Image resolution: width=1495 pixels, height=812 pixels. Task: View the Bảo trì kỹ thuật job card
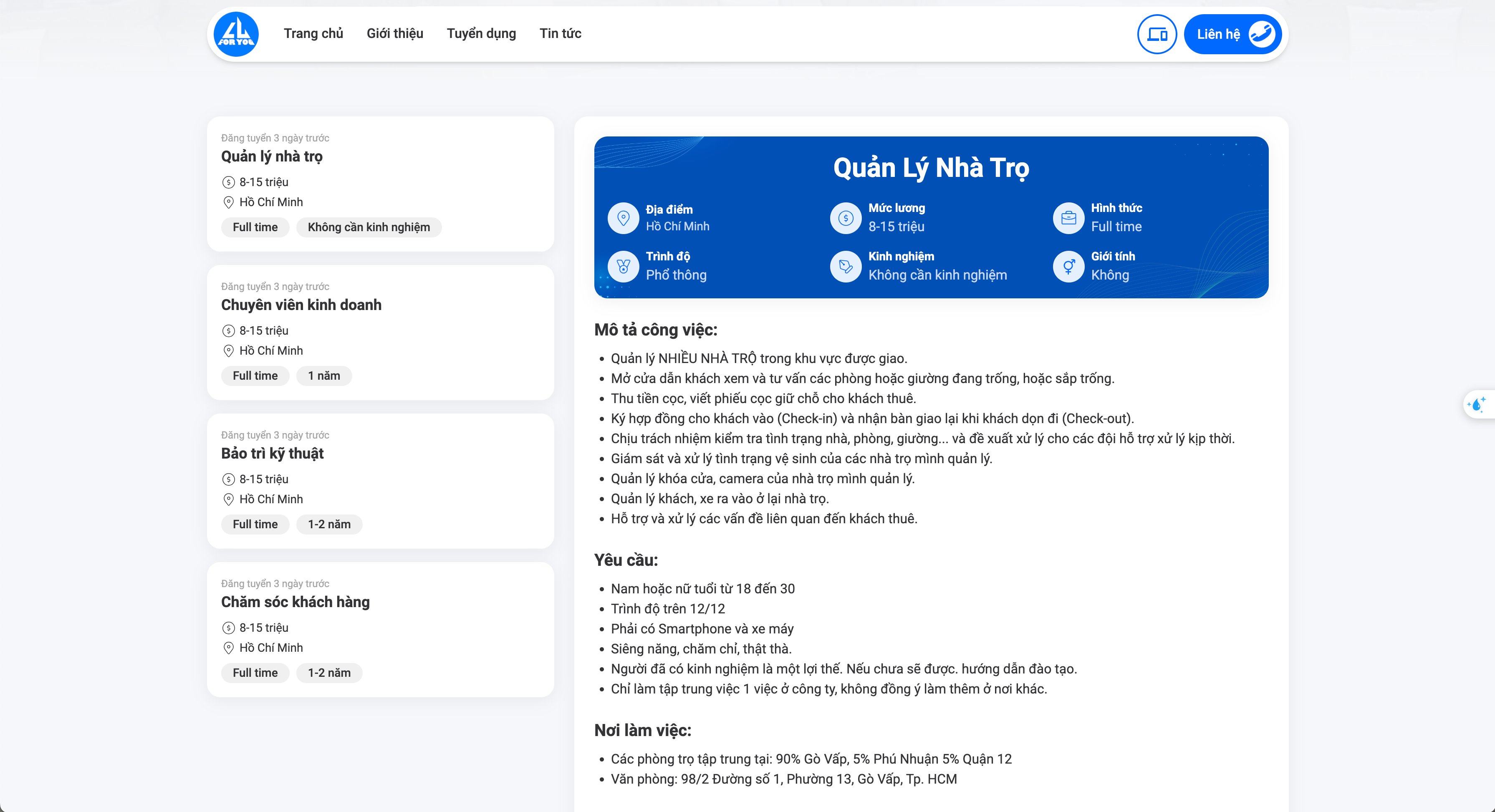[x=272, y=453]
